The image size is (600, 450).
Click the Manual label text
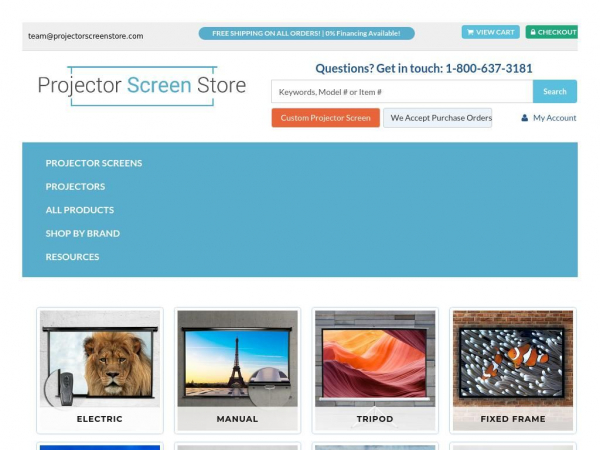[237, 419]
